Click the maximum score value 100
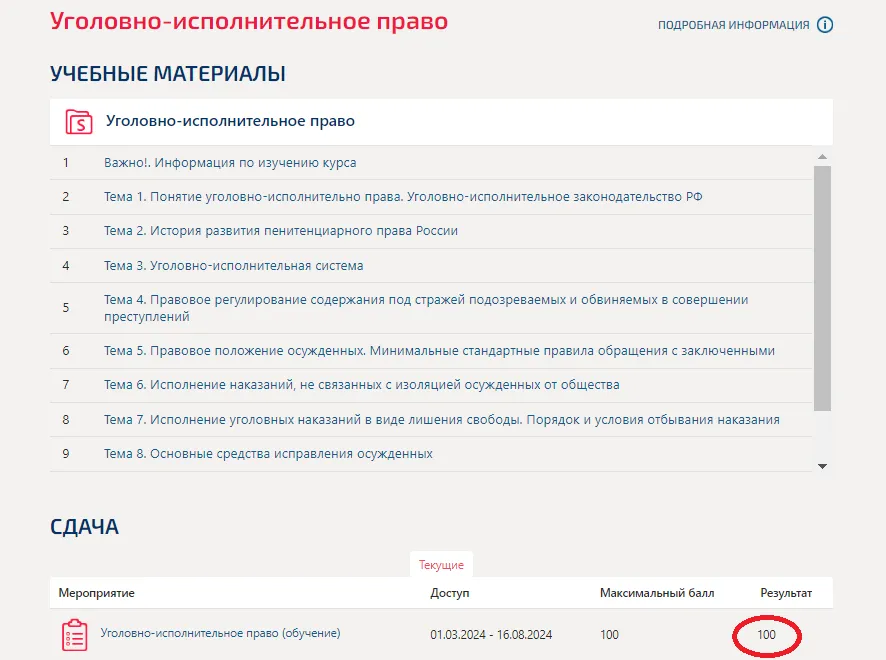Screen dimensions: 886x660 click(610, 635)
